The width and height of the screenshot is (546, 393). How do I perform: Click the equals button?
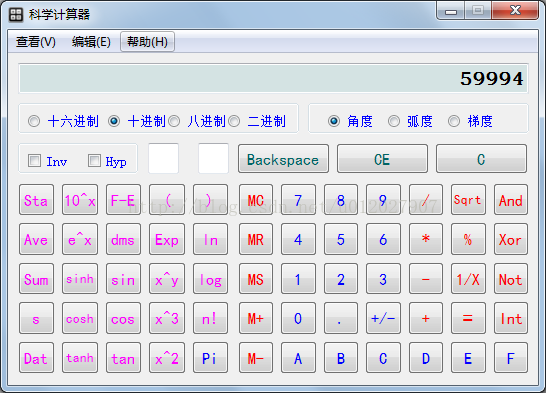coord(468,318)
